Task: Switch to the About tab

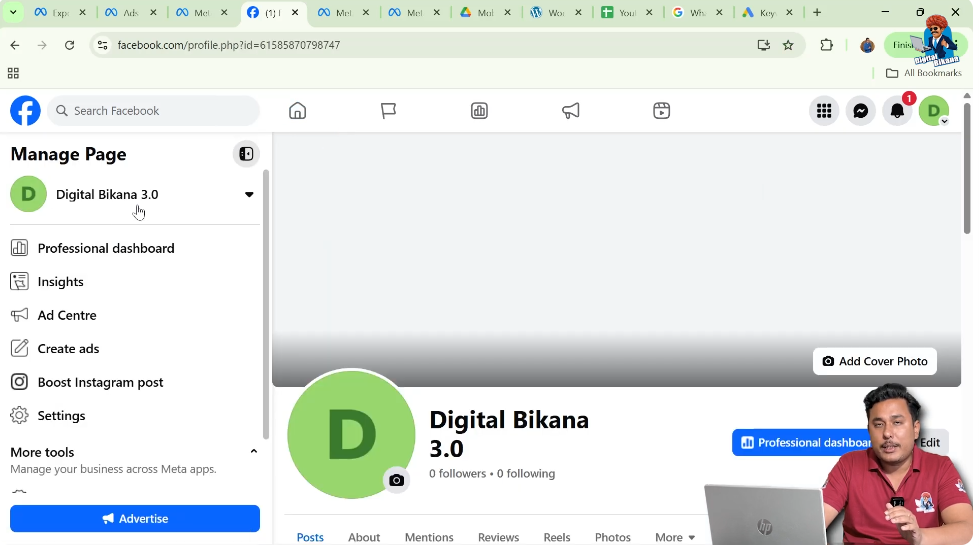Action: click(x=364, y=537)
